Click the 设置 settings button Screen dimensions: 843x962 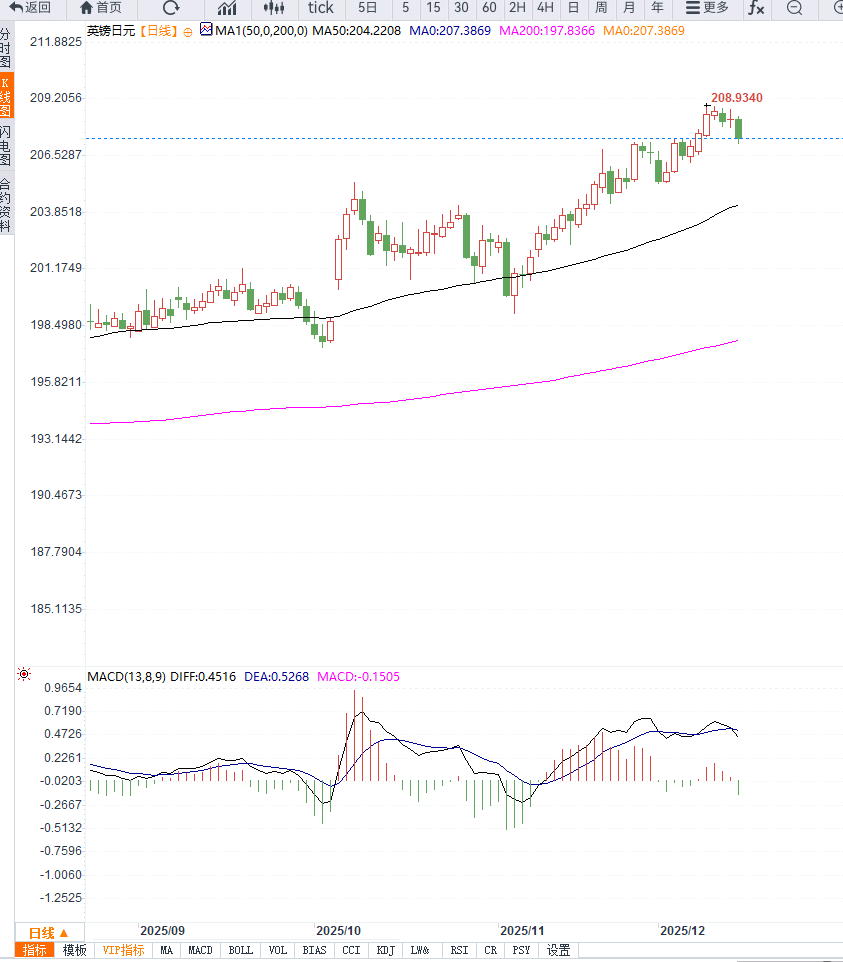[558, 950]
